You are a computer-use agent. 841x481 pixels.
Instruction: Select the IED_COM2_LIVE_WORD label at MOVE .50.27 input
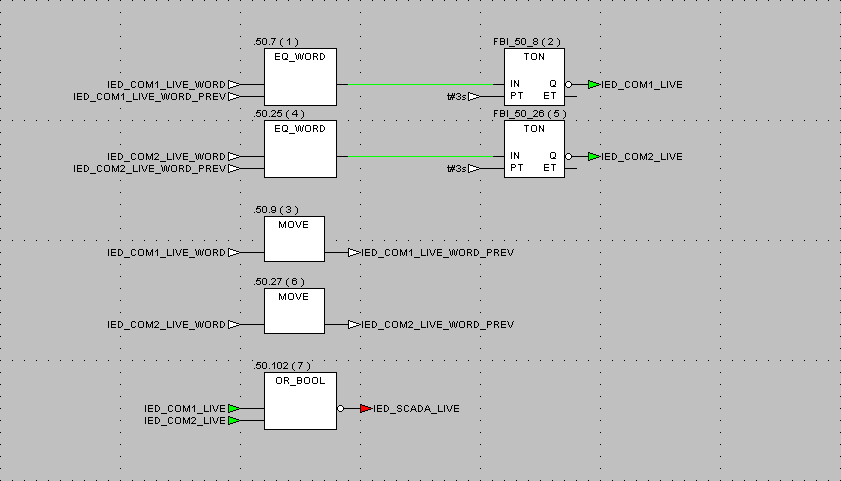tap(166, 324)
